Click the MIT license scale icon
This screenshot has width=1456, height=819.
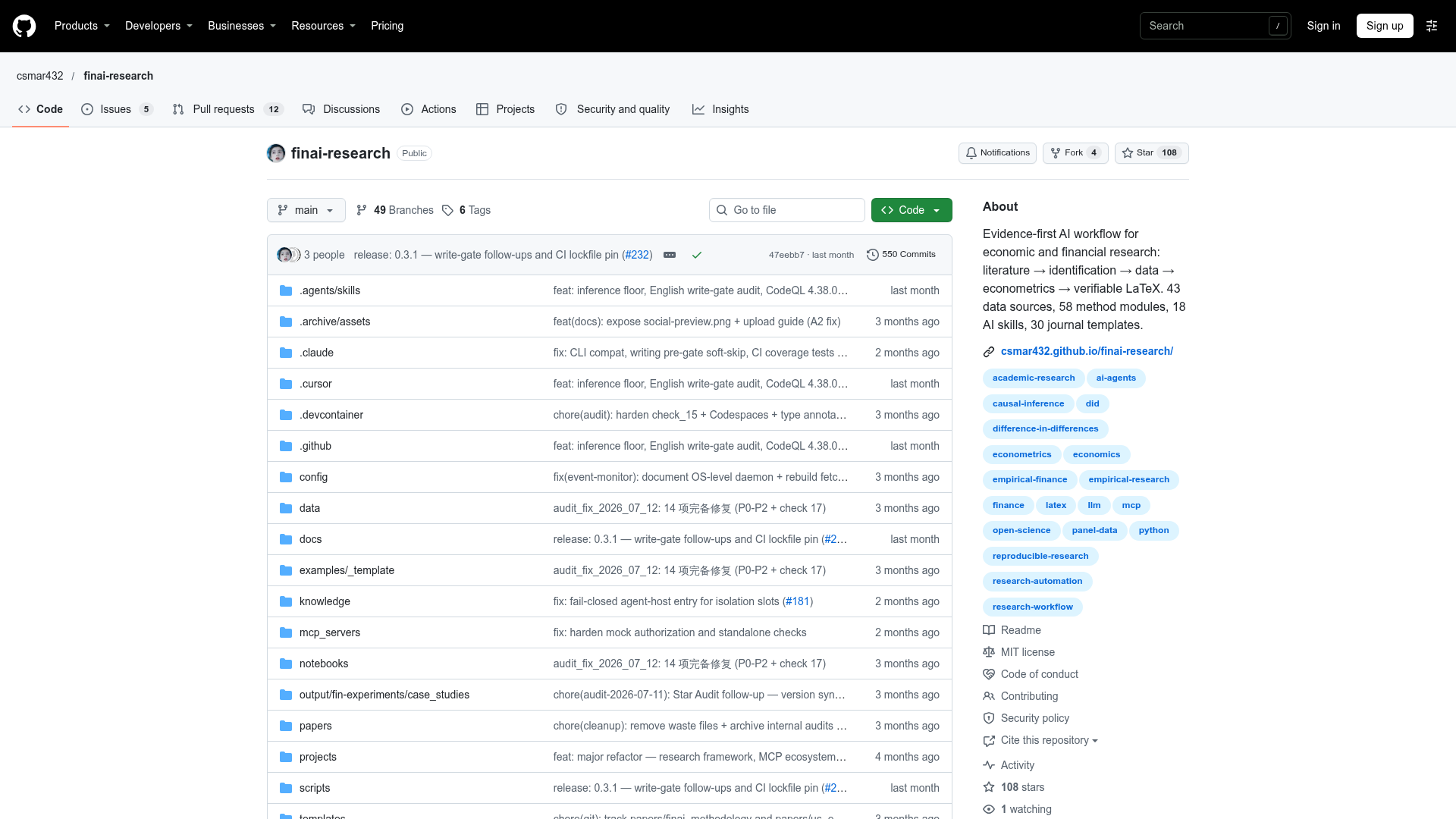coord(989,652)
